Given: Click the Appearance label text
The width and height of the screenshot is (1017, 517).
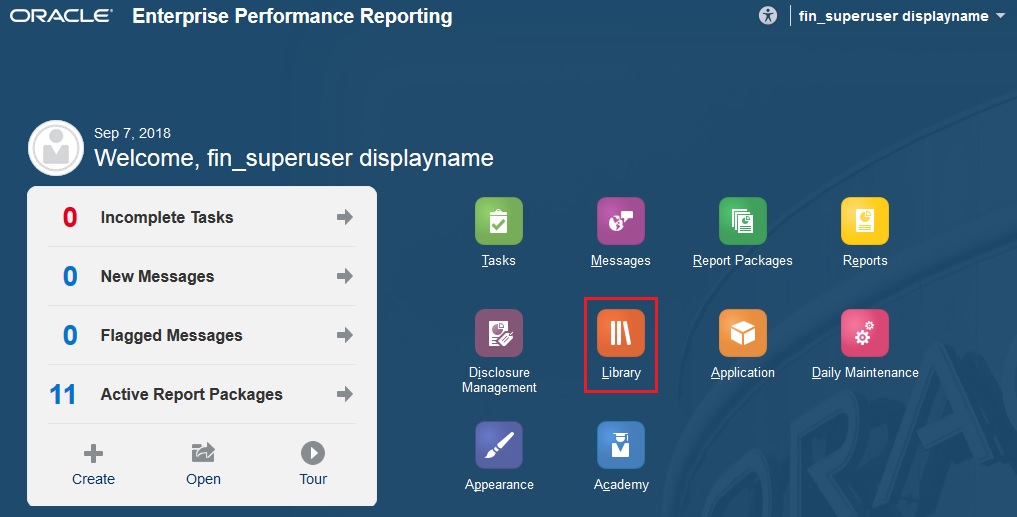Looking at the screenshot, I should [x=499, y=485].
